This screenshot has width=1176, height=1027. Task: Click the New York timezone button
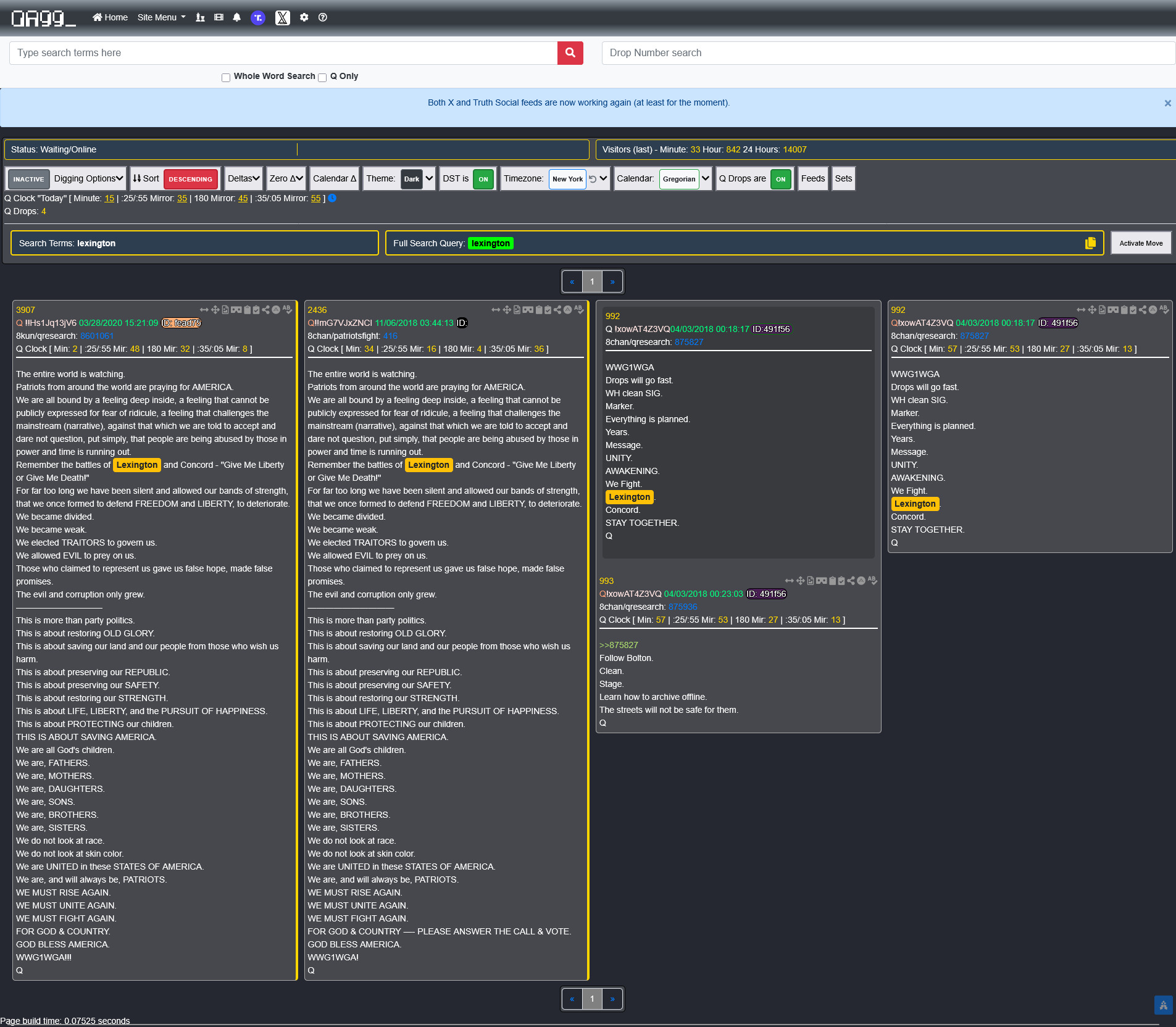(x=567, y=179)
